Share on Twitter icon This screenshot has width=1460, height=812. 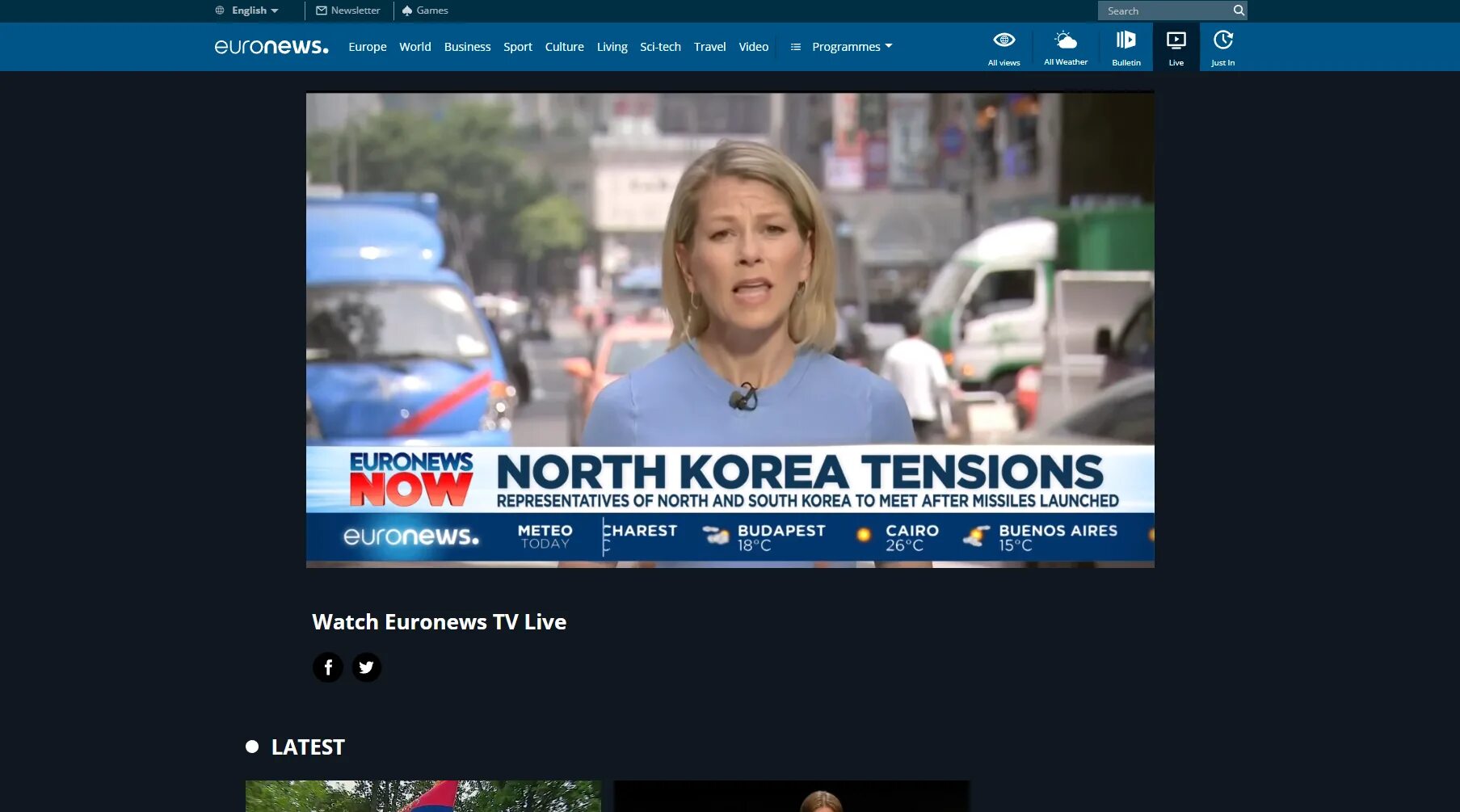(x=366, y=667)
